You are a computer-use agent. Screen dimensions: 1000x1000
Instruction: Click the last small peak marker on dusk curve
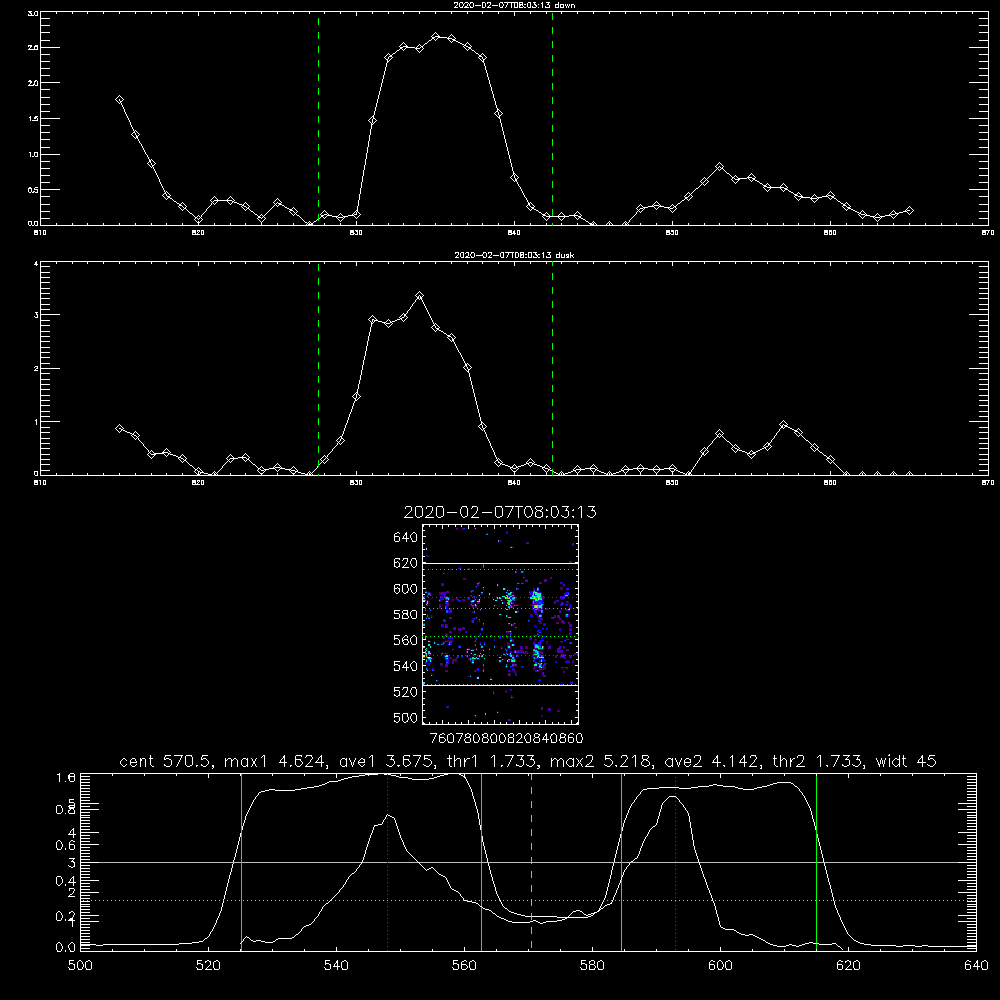[x=784, y=425]
